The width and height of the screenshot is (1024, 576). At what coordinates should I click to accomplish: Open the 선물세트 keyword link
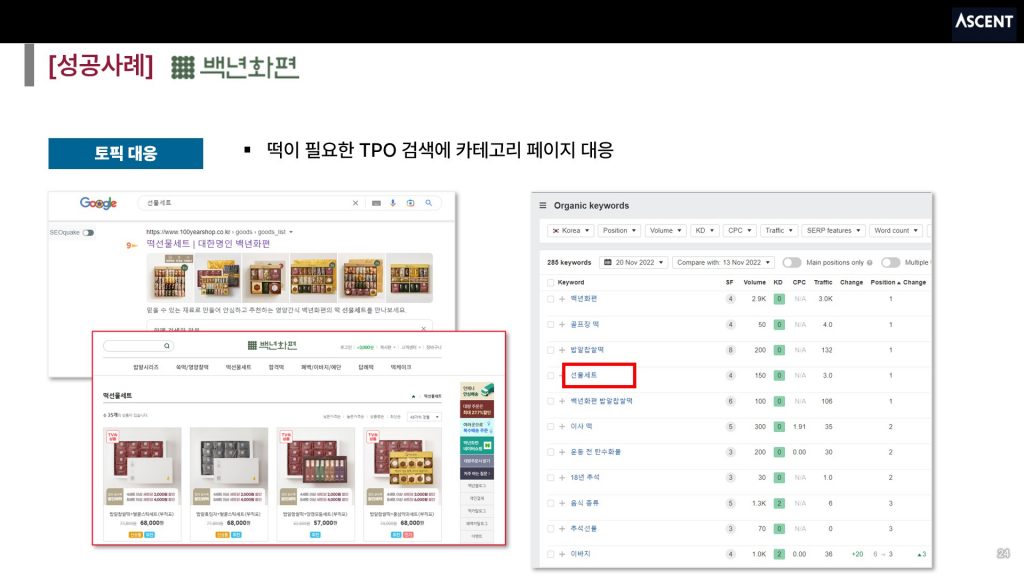tap(584, 376)
